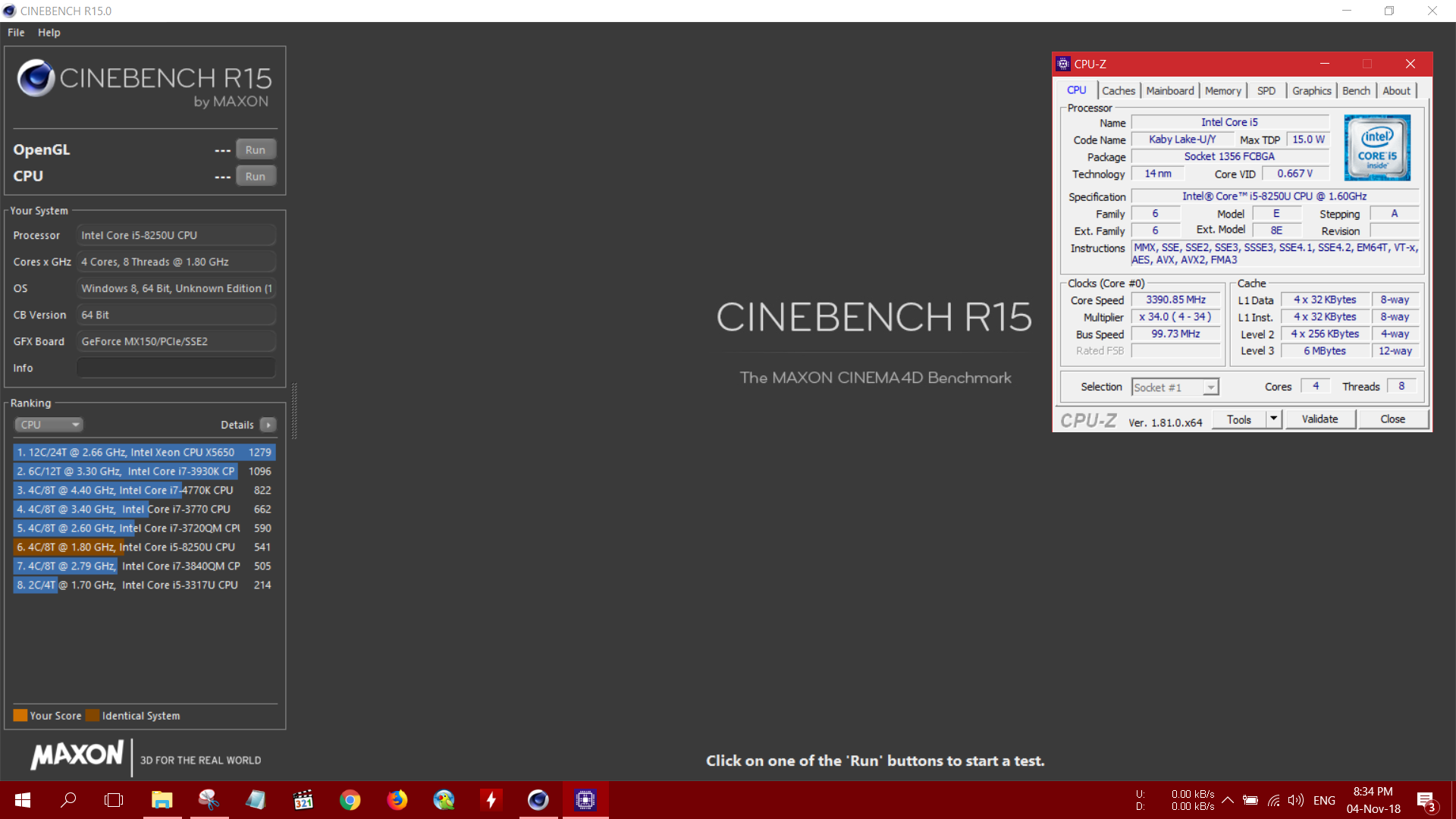Switch the ENG input language indicator
The width and height of the screenshot is (1456, 819).
[x=1324, y=800]
